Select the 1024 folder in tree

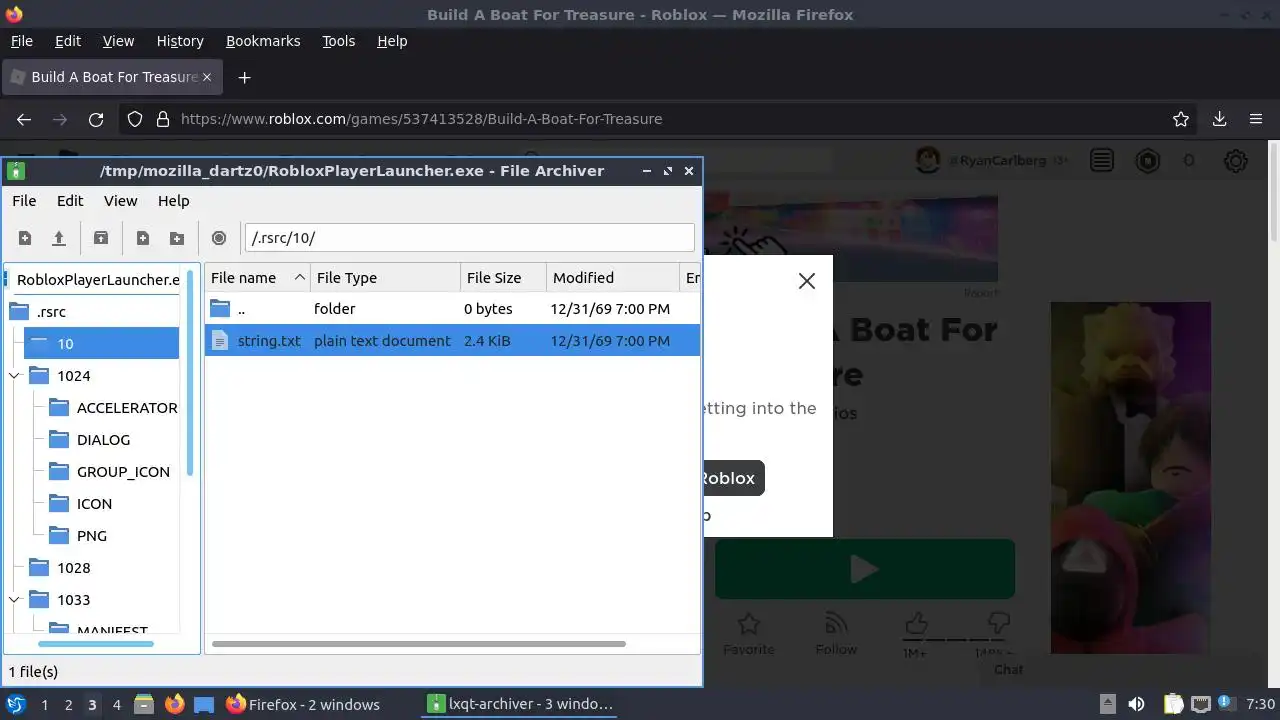tap(74, 376)
